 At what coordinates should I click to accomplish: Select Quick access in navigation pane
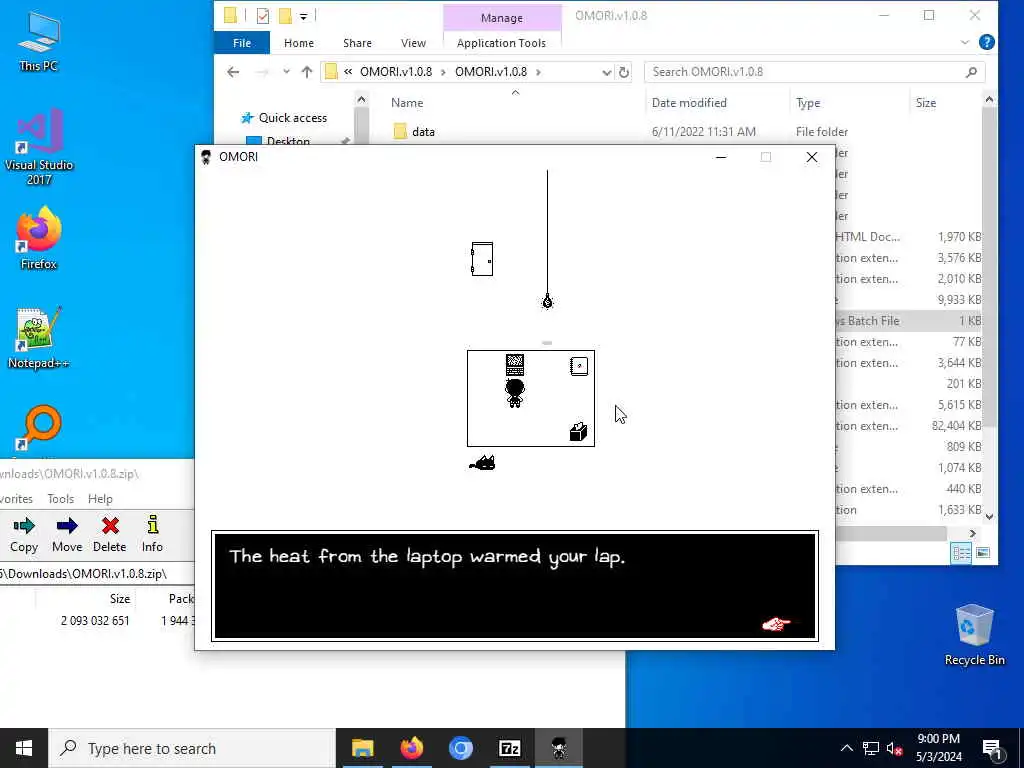click(293, 118)
